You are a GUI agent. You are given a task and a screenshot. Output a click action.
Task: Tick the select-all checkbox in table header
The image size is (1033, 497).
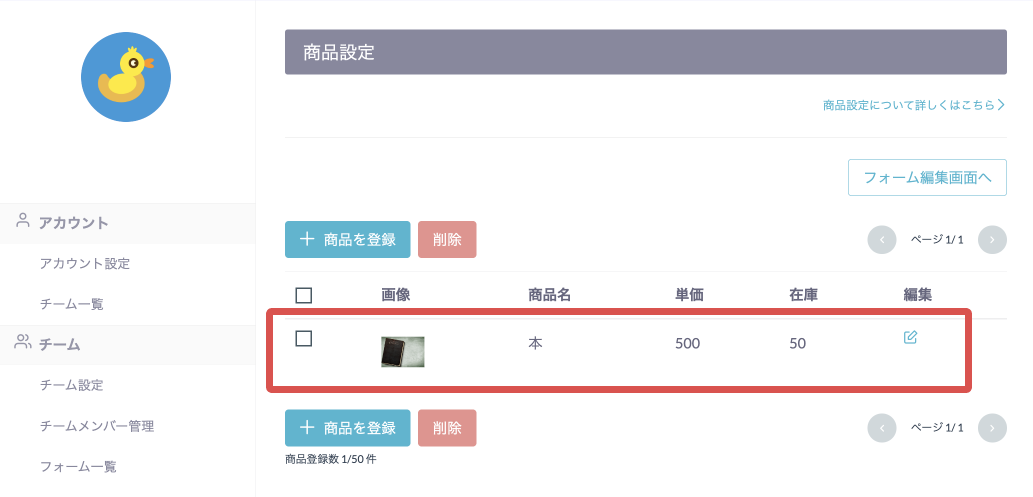[304, 295]
